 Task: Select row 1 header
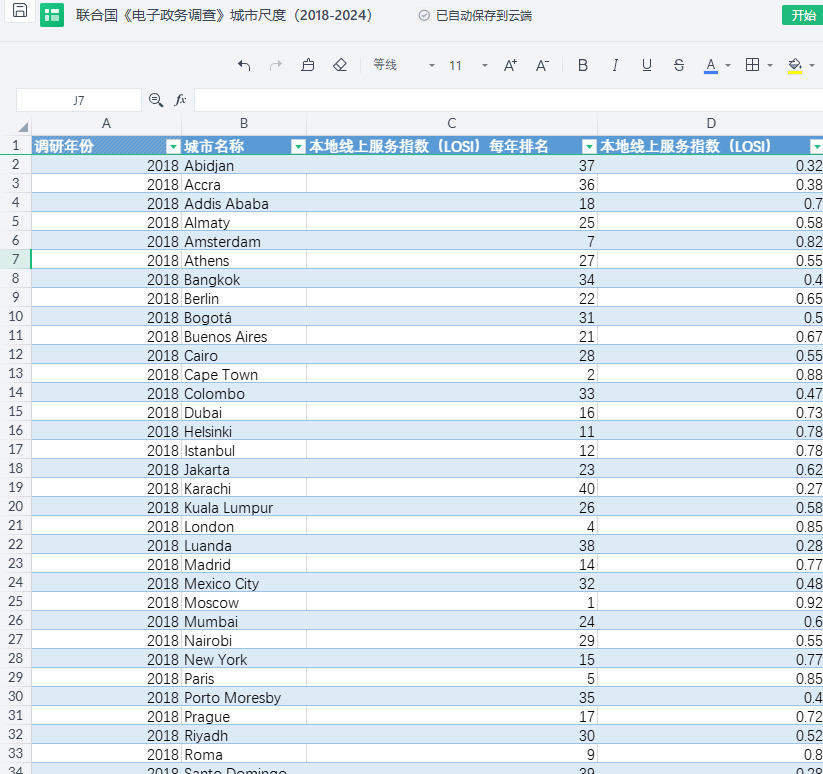(16, 145)
